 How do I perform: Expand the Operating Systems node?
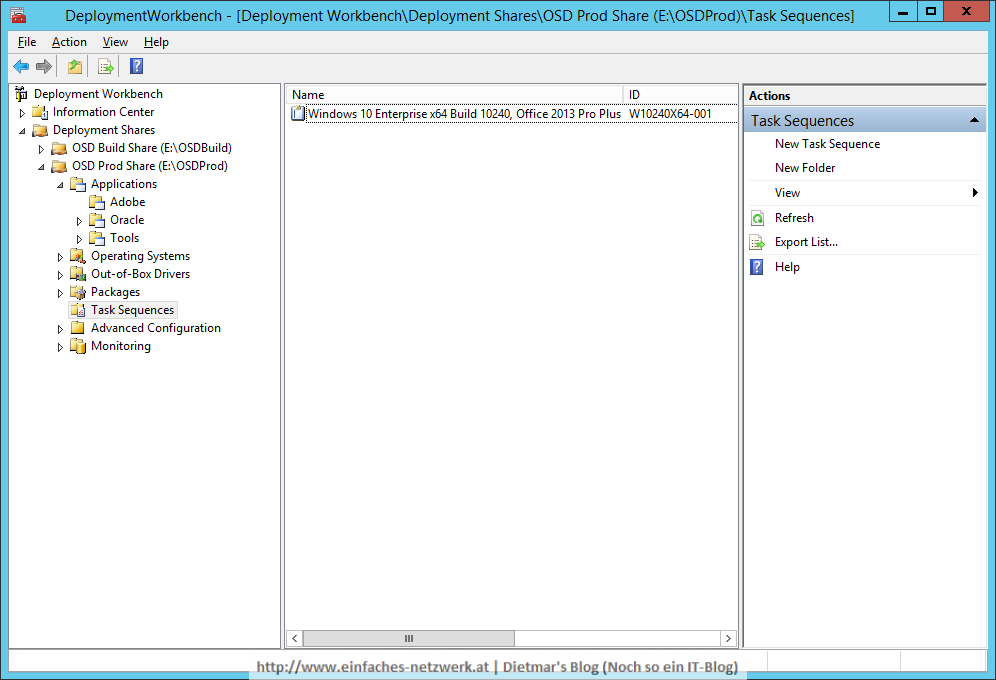[x=60, y=257]
